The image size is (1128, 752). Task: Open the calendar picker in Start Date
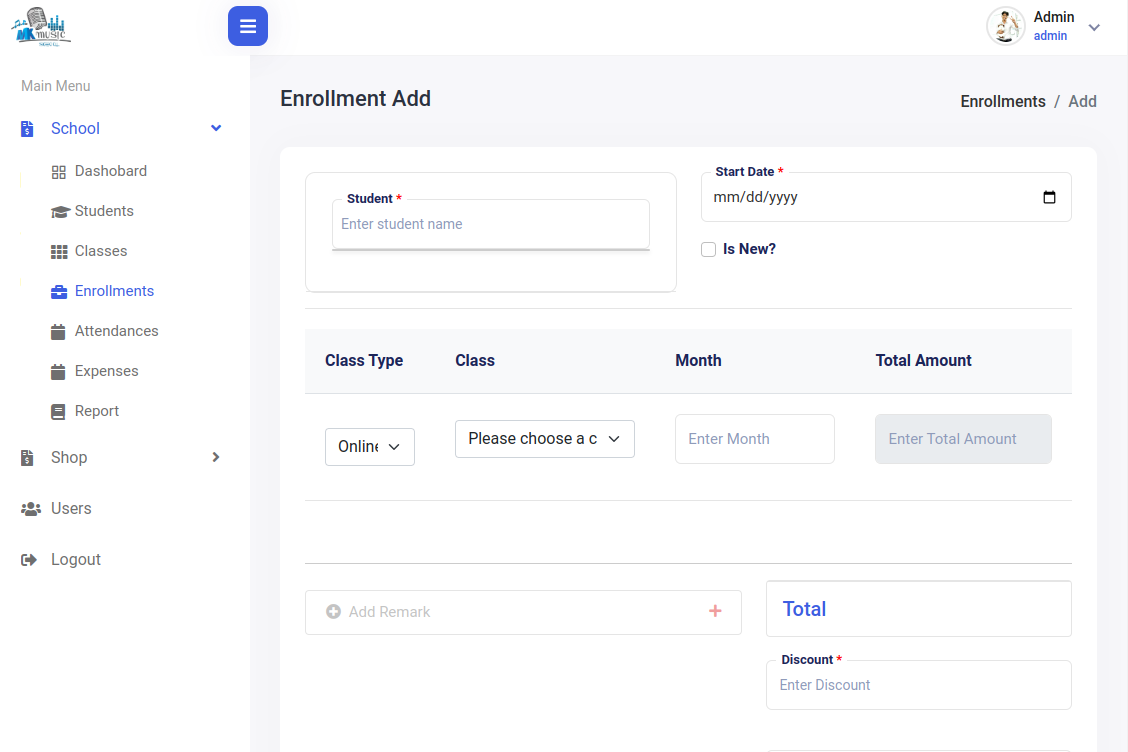point(1049,197)
